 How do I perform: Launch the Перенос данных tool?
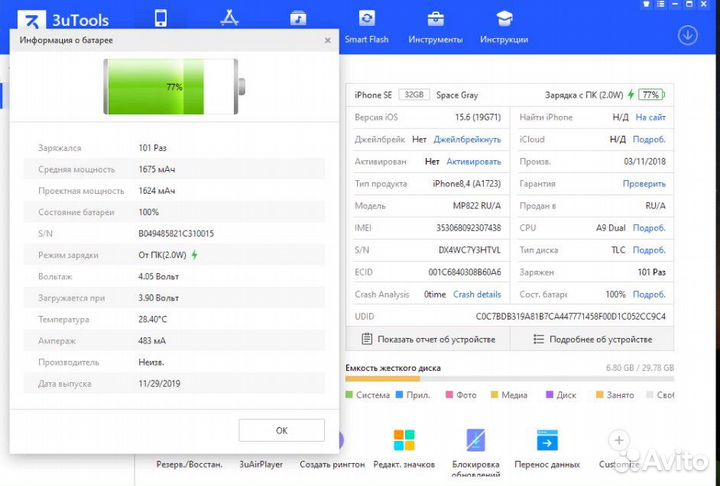coord(547,450)
